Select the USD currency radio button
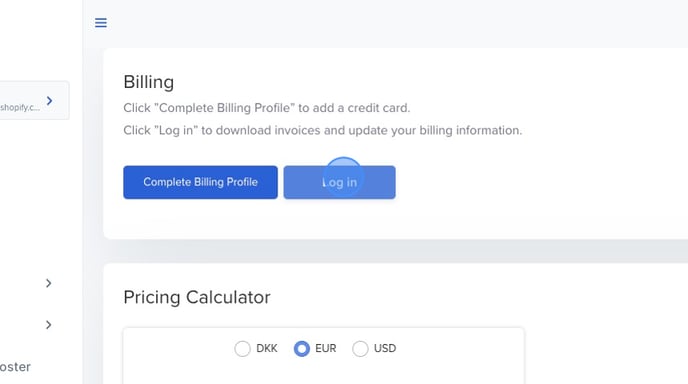 coord(360,349)
